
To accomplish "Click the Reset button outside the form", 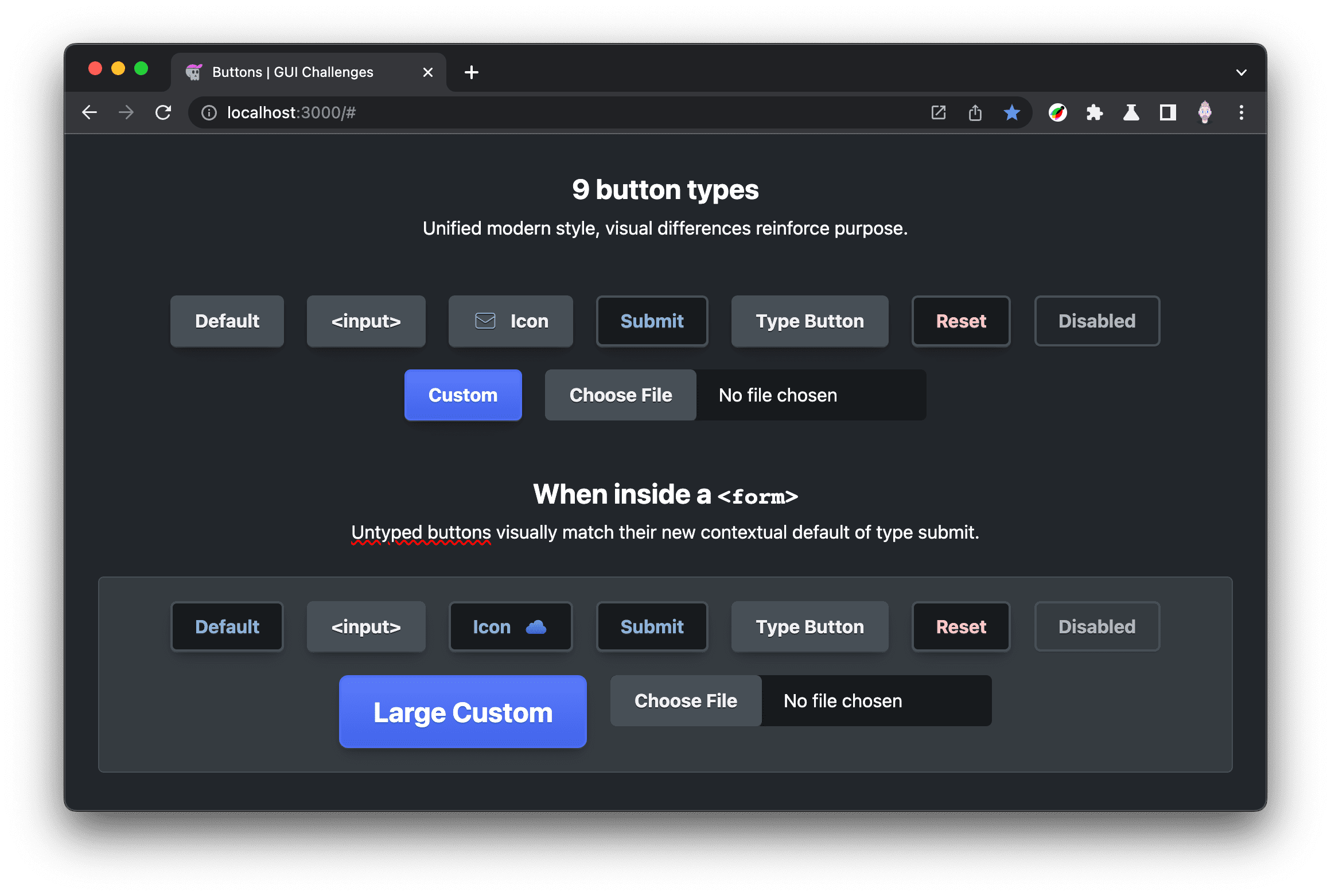I will (x=960, y=321).
